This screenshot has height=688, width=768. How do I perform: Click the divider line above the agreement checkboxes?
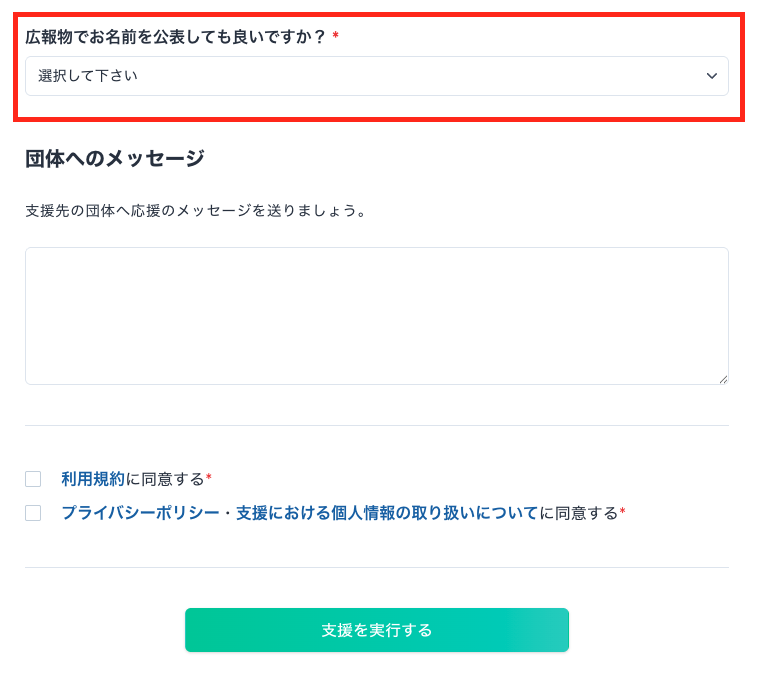click(x=376, y=426)
